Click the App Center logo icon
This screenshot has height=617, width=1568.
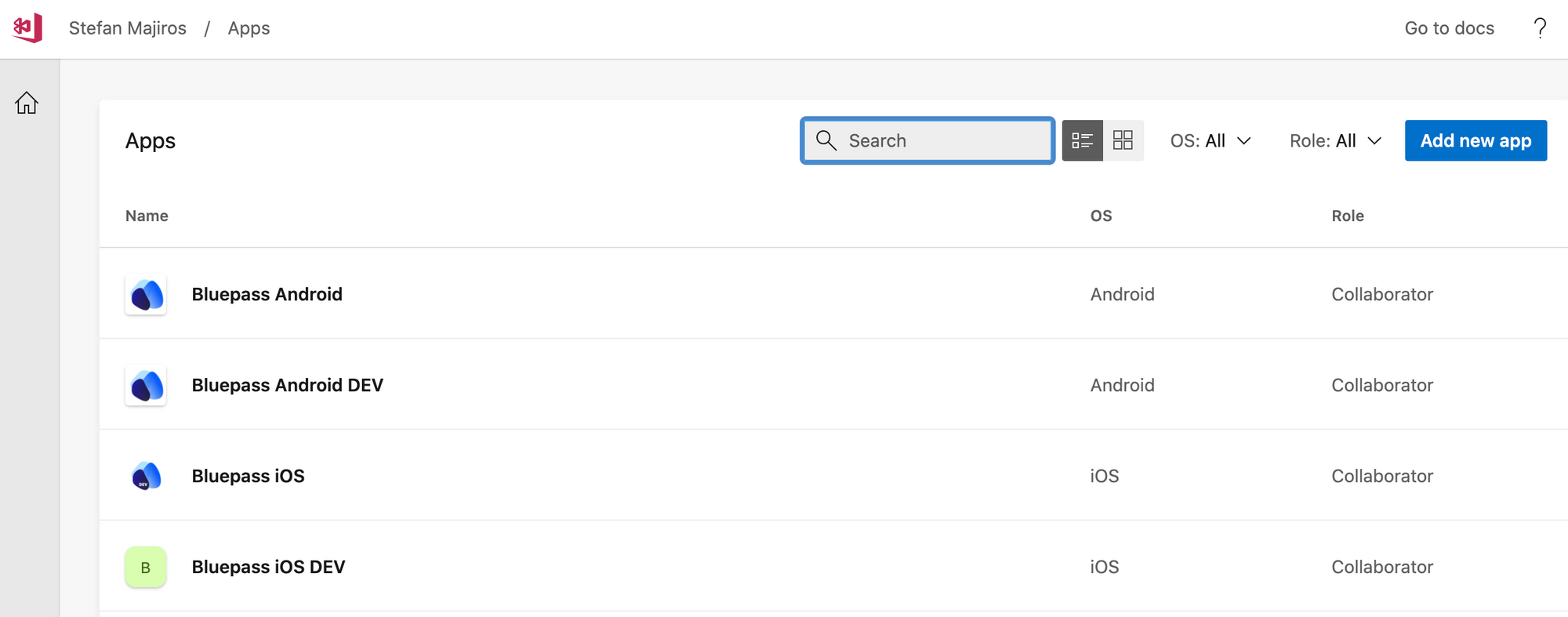[x=27, y=28]
